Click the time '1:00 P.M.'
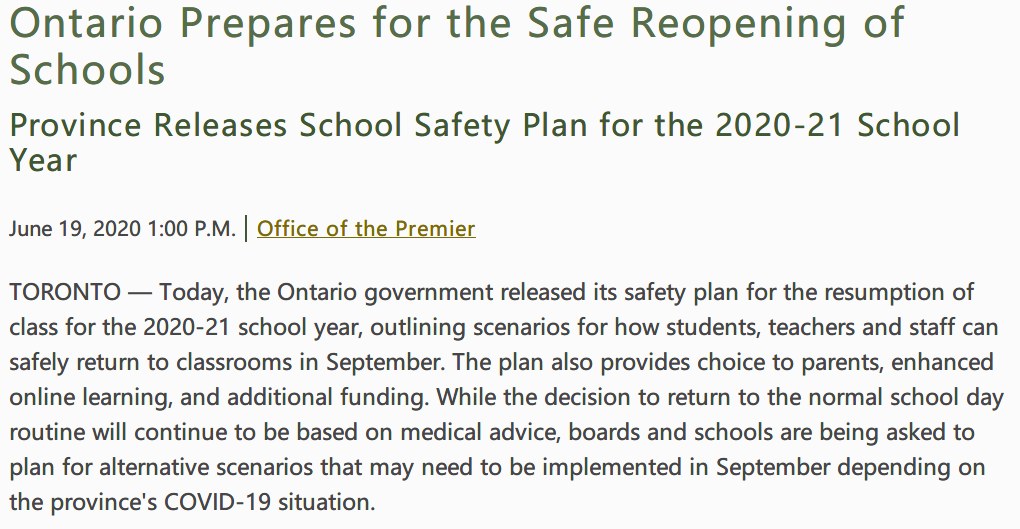 191,229
